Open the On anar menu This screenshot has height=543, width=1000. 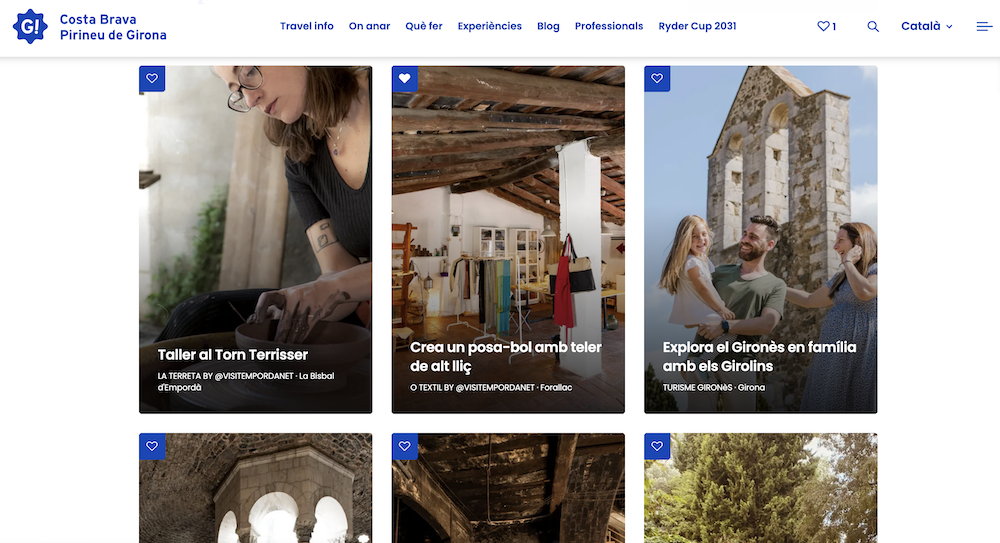(369, 26)
